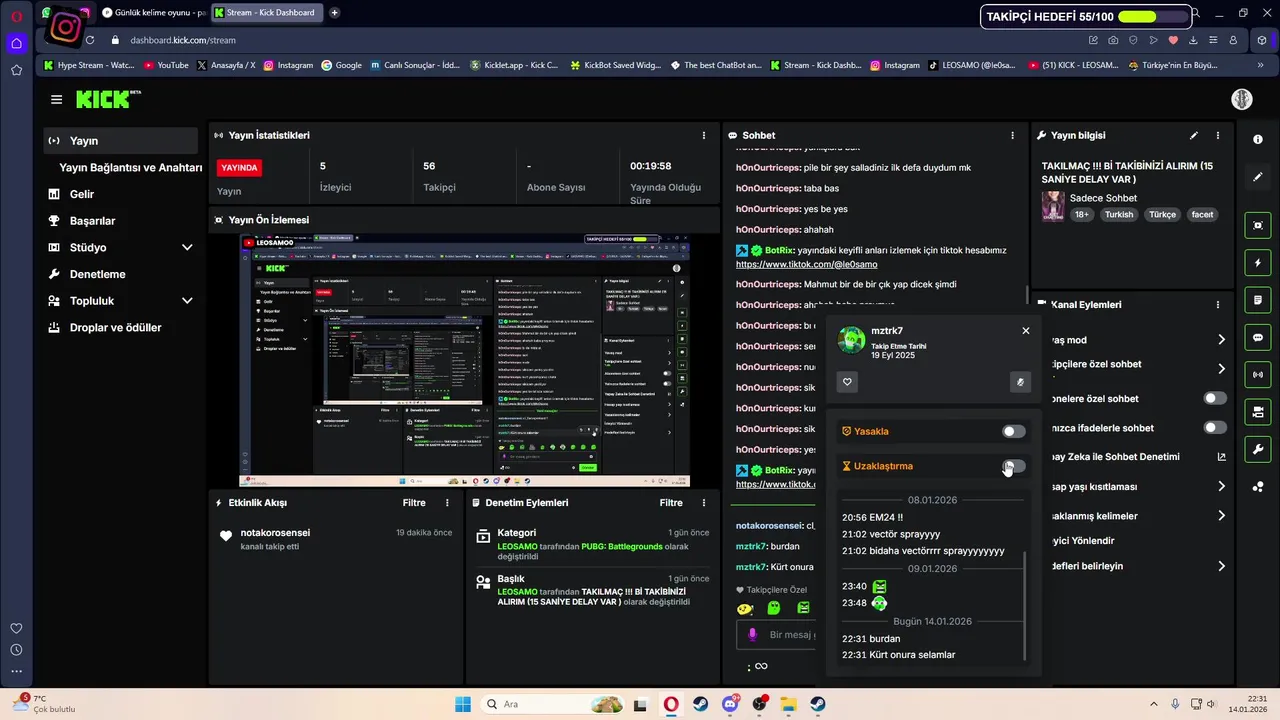Image resolution: width=1280 pixels, height=720 pixels.
Task: Click the broadcast signal icon in right sidebar
Action: click(1258, 375)
